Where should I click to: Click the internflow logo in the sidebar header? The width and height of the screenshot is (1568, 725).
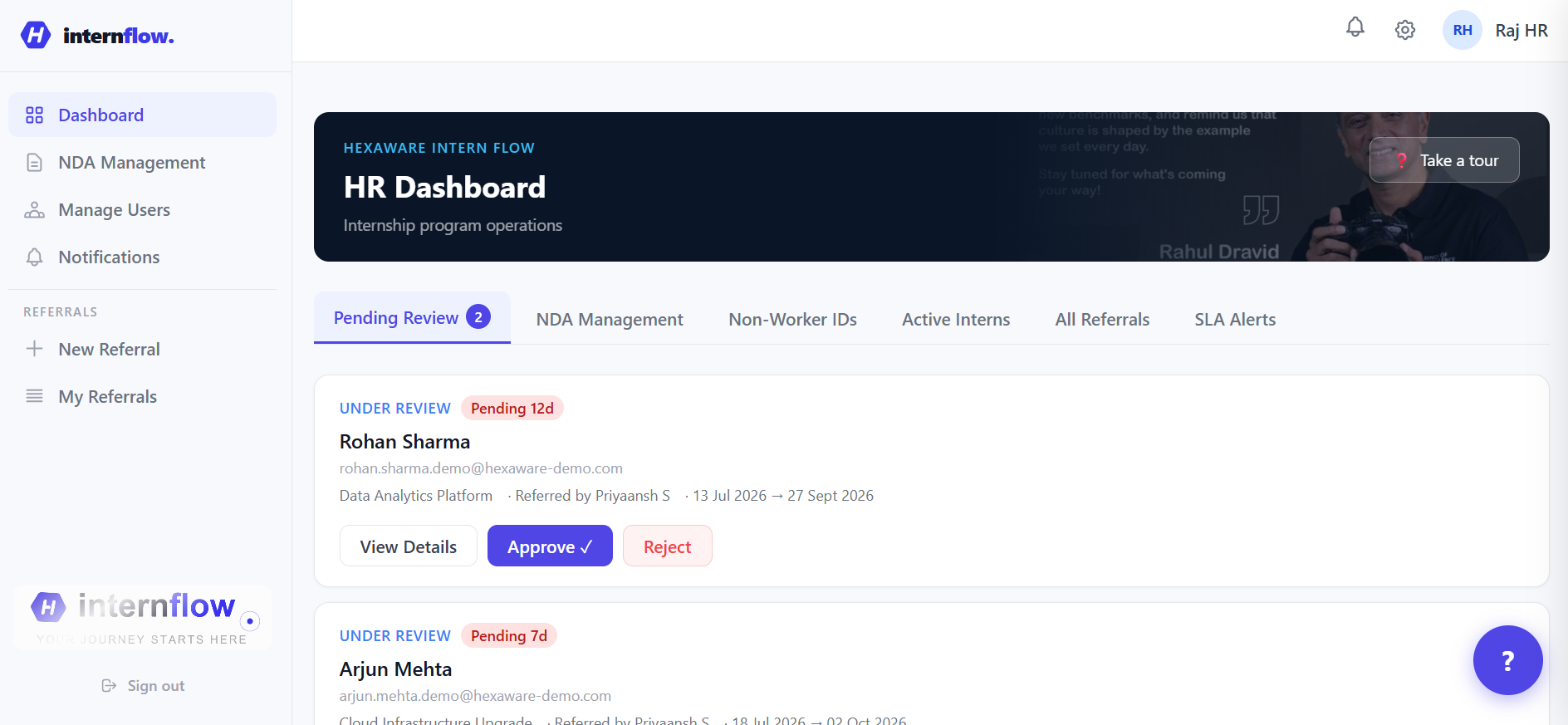click(98, 36)
